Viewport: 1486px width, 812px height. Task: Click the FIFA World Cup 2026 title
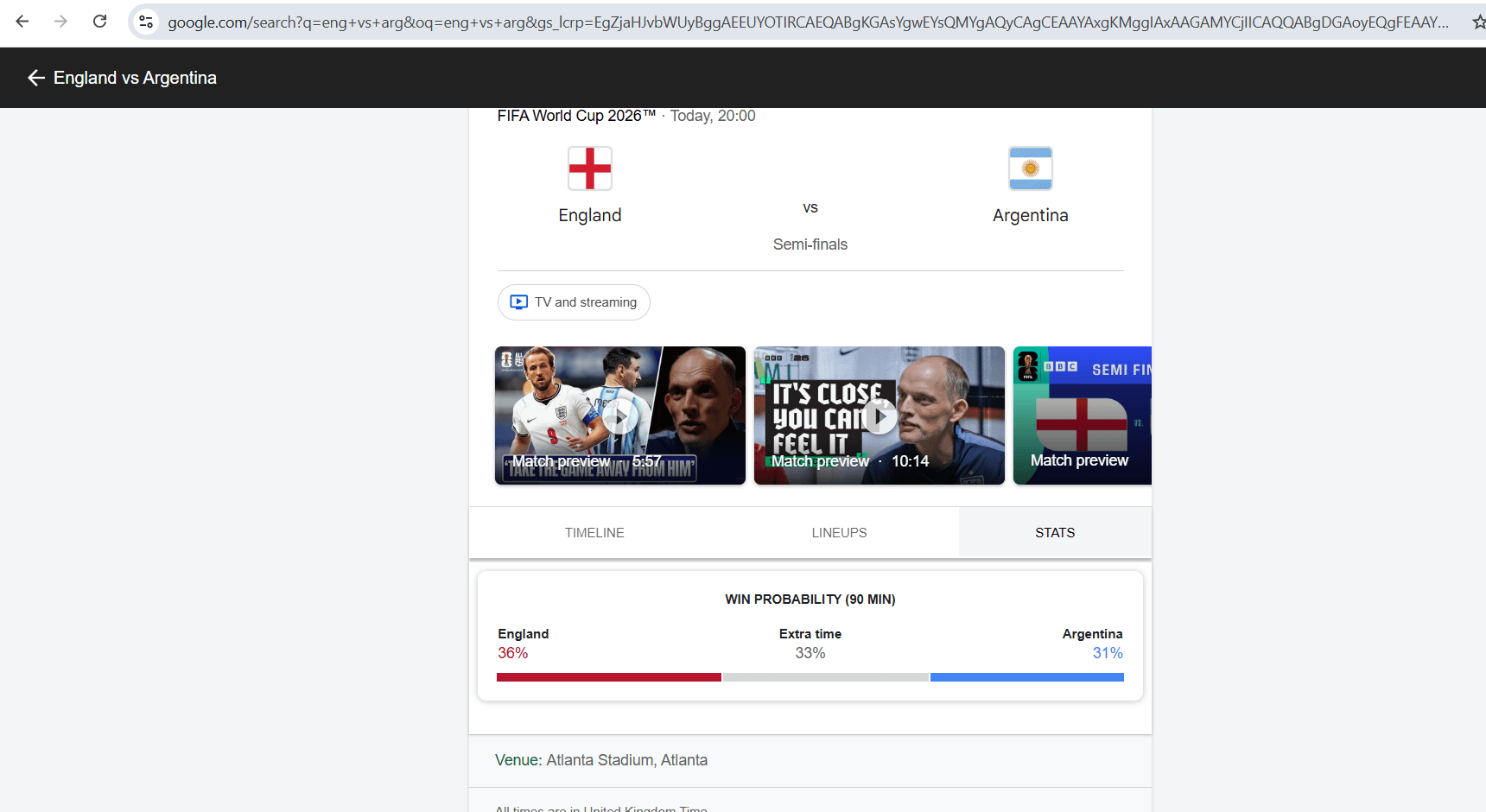pyautogui.click(x=576, y=116)
